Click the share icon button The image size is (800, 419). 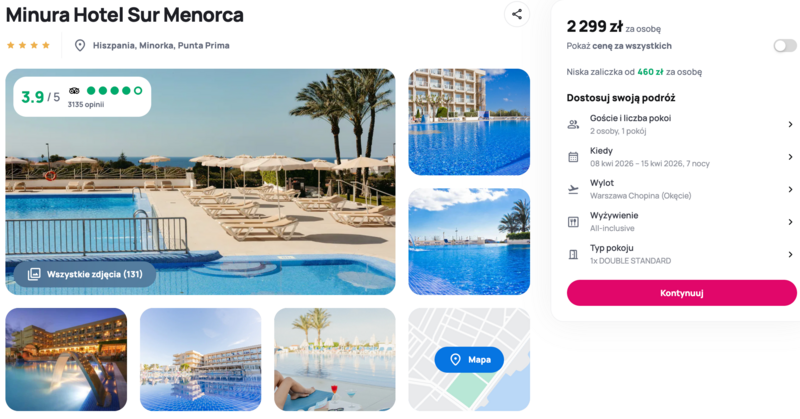click(517, 14)
